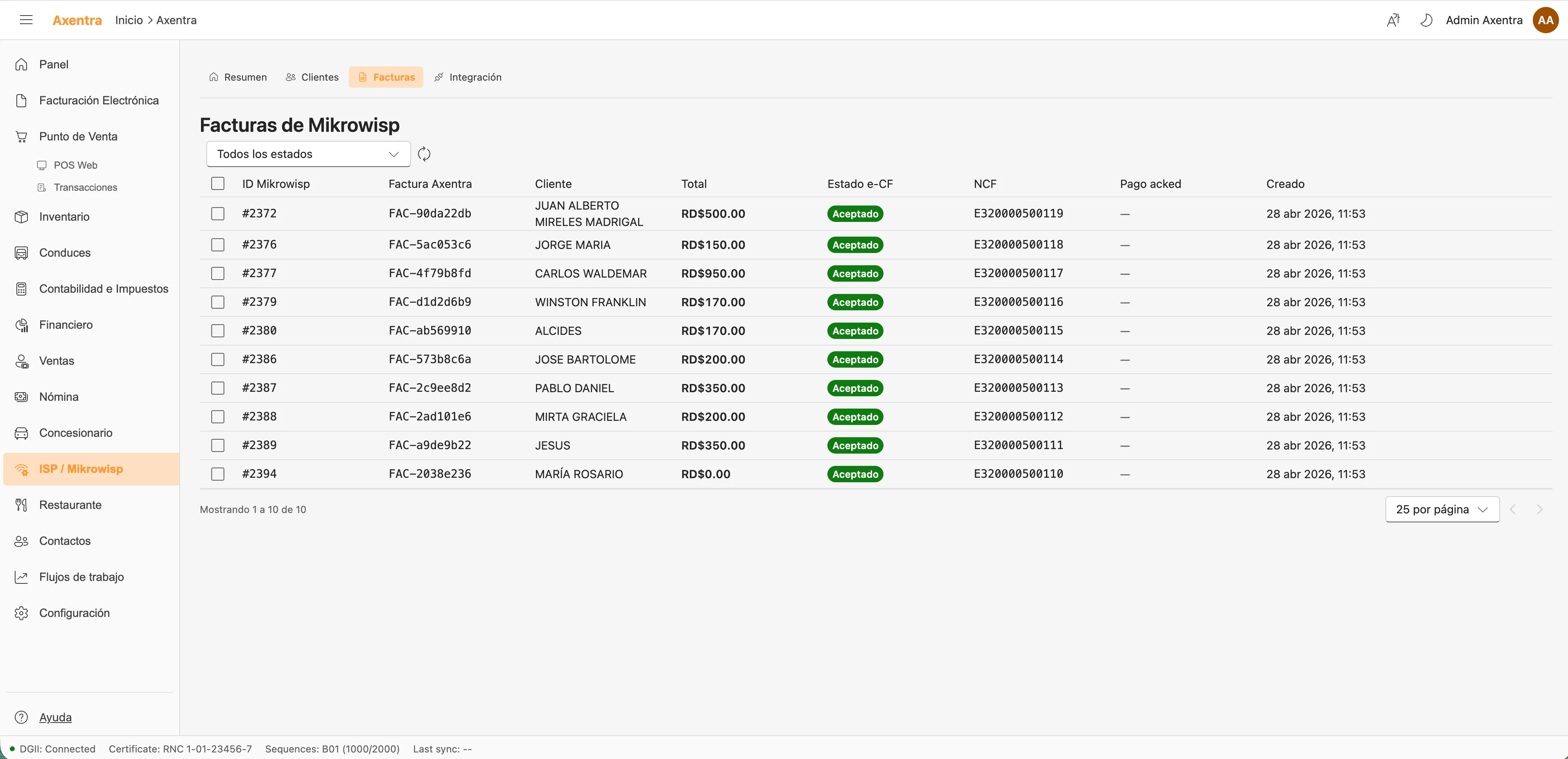Click the Nómina money icon

21,397
